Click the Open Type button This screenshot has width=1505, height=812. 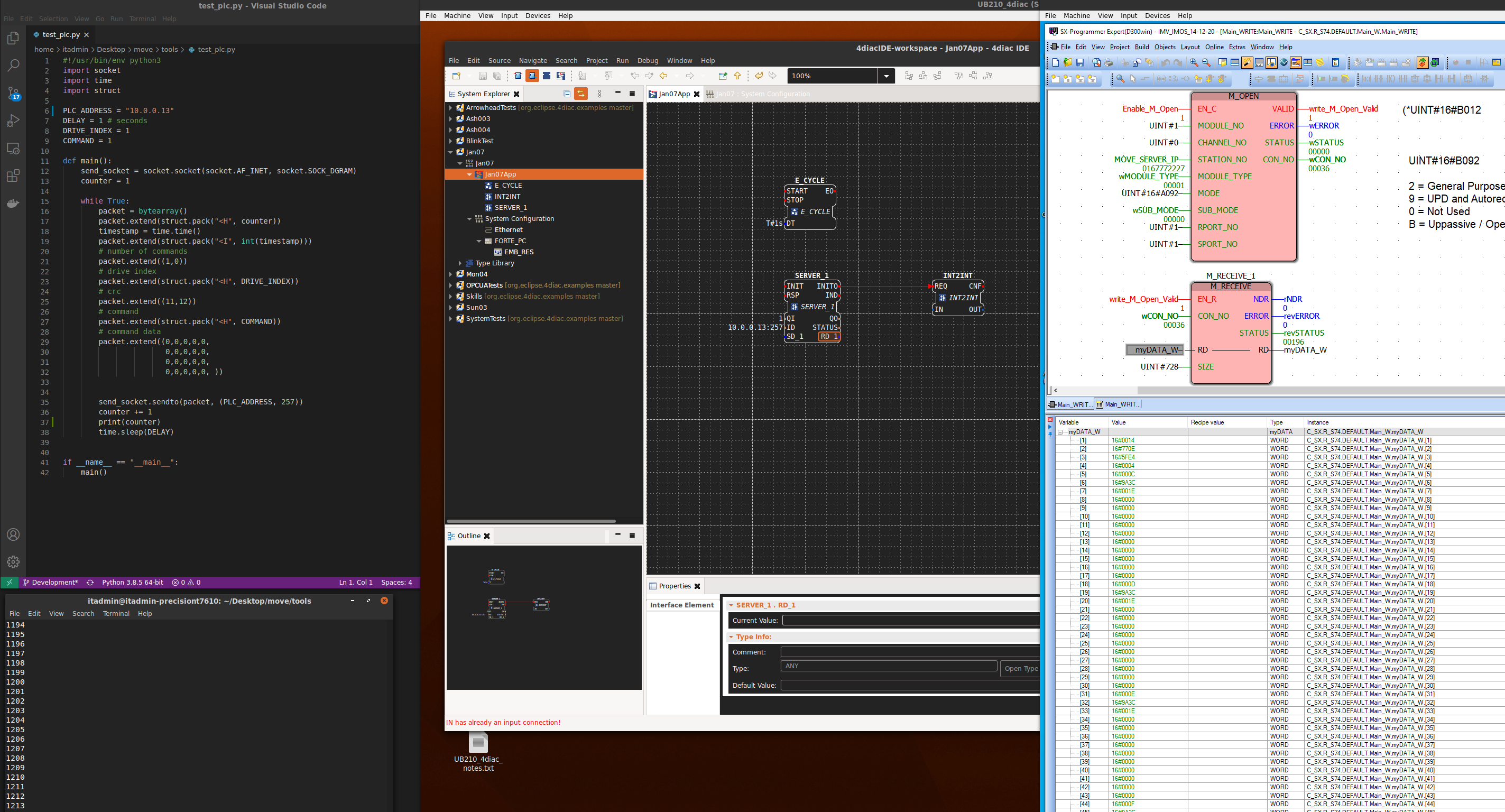1020,668
